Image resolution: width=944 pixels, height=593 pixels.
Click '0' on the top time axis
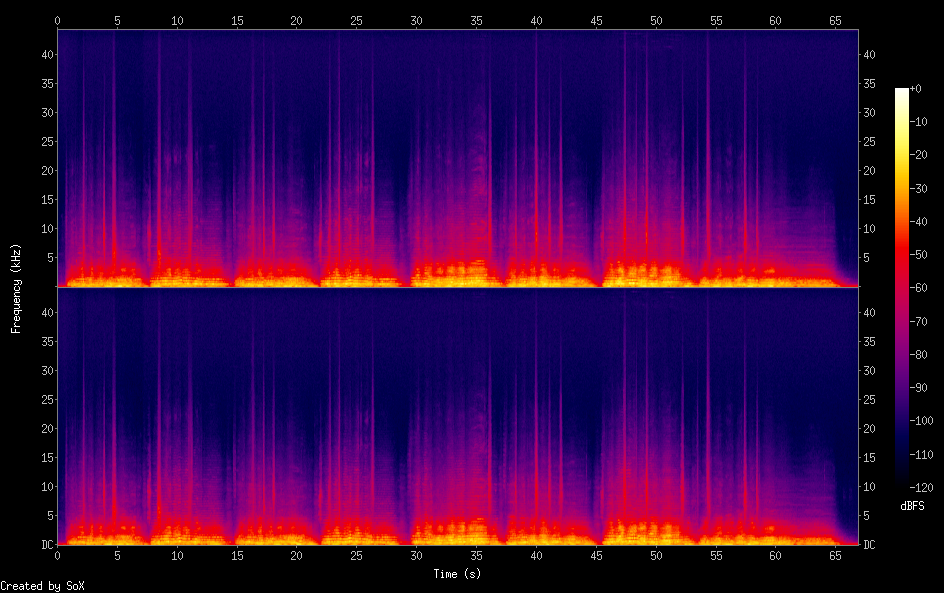(57, 20)
